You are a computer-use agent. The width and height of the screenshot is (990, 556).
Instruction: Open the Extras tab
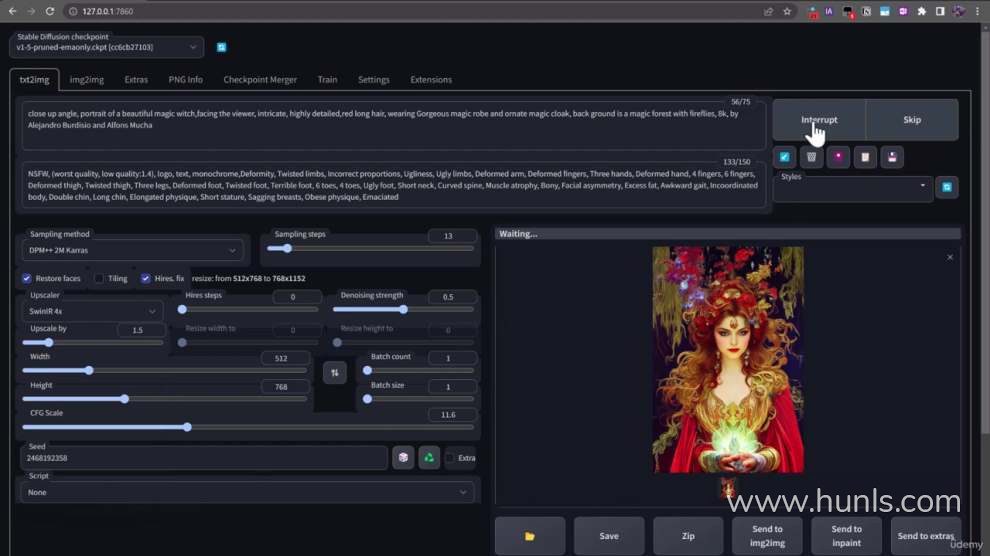(x=136, y=80)
